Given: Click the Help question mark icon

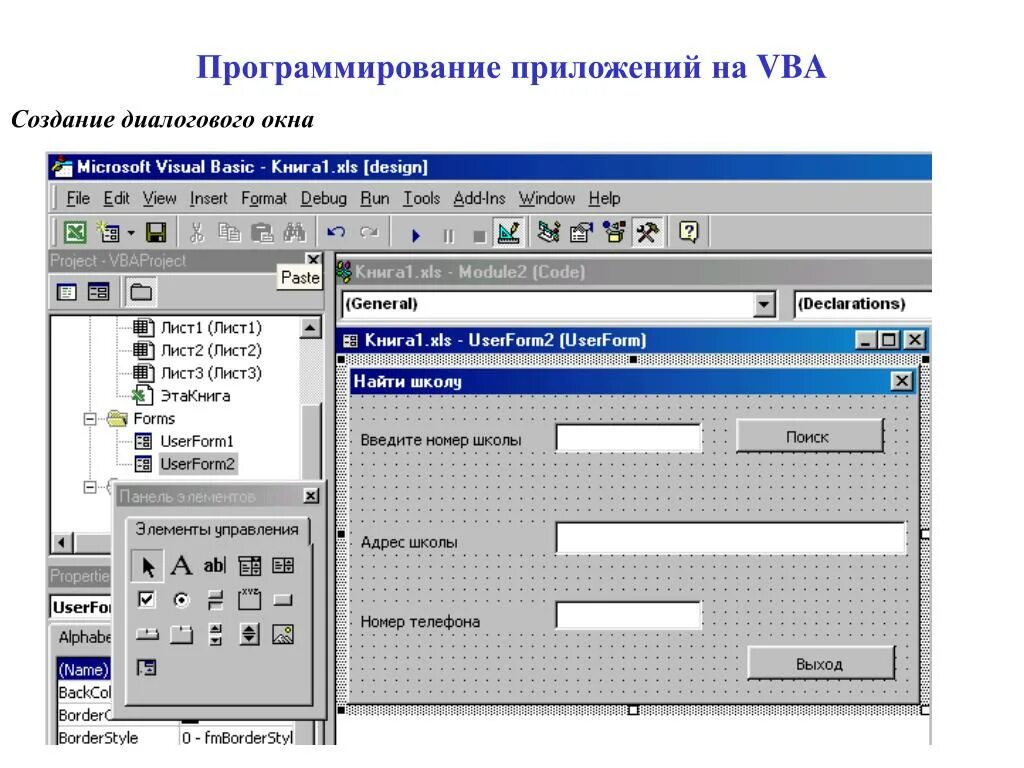Looking at the screenshot, I should [x=688, y=232].
